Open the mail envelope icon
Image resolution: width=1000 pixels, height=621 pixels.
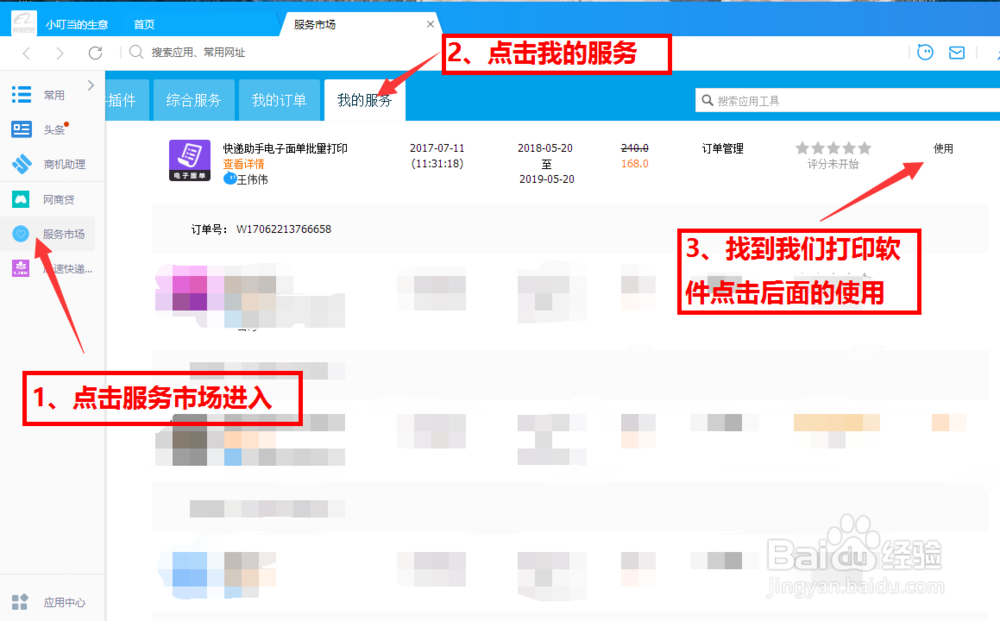coord(958,51)
